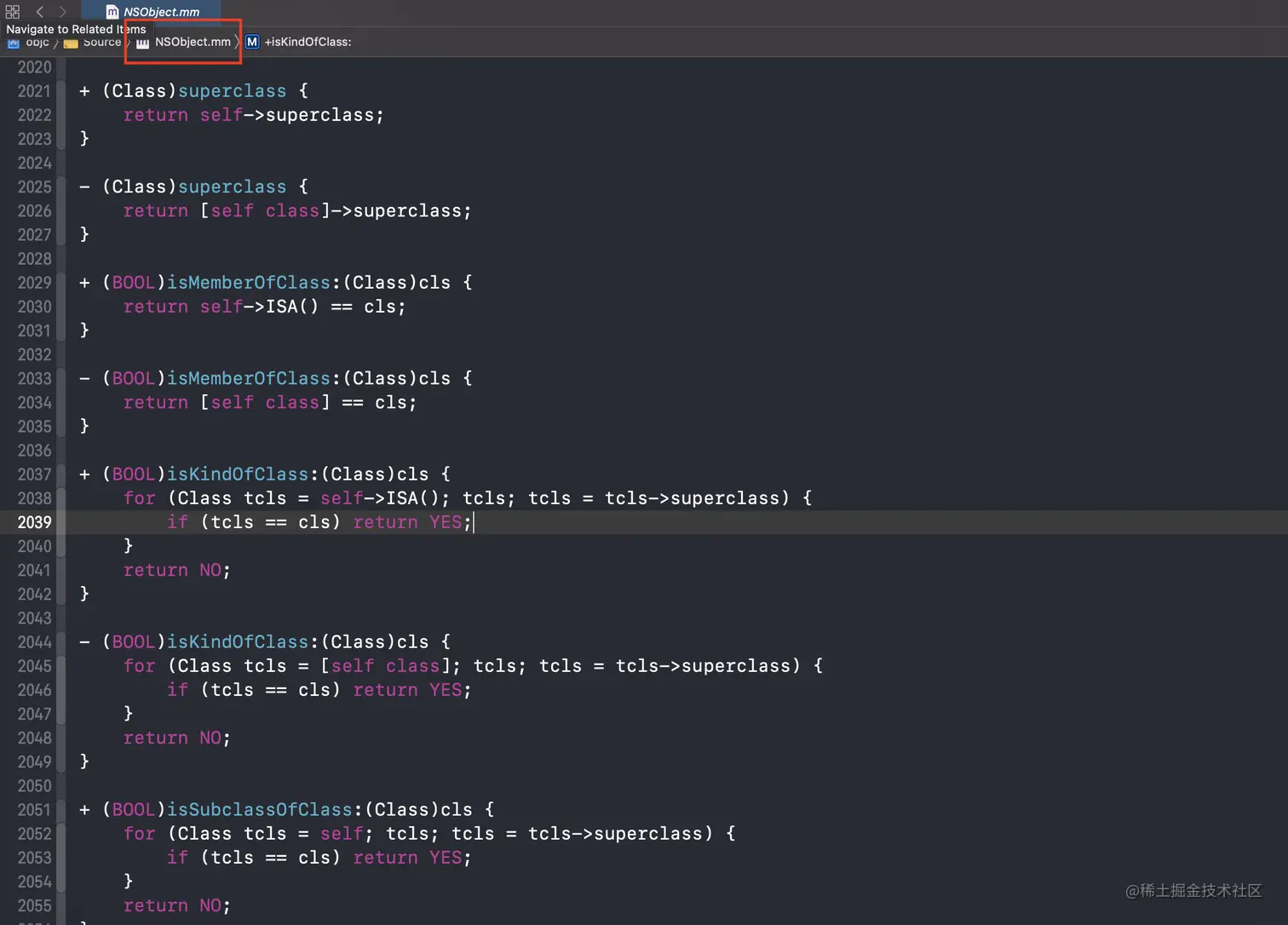Click 'return NO;' on line 2041
The height and width of the screenshot is (925, 1288).
click(177, 570)
